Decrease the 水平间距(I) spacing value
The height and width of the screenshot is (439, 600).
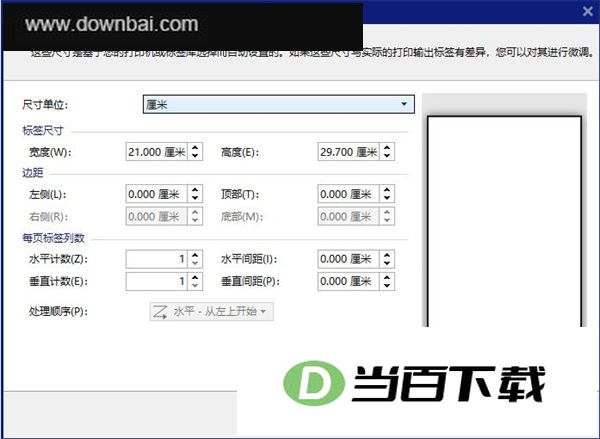(387, 263)
